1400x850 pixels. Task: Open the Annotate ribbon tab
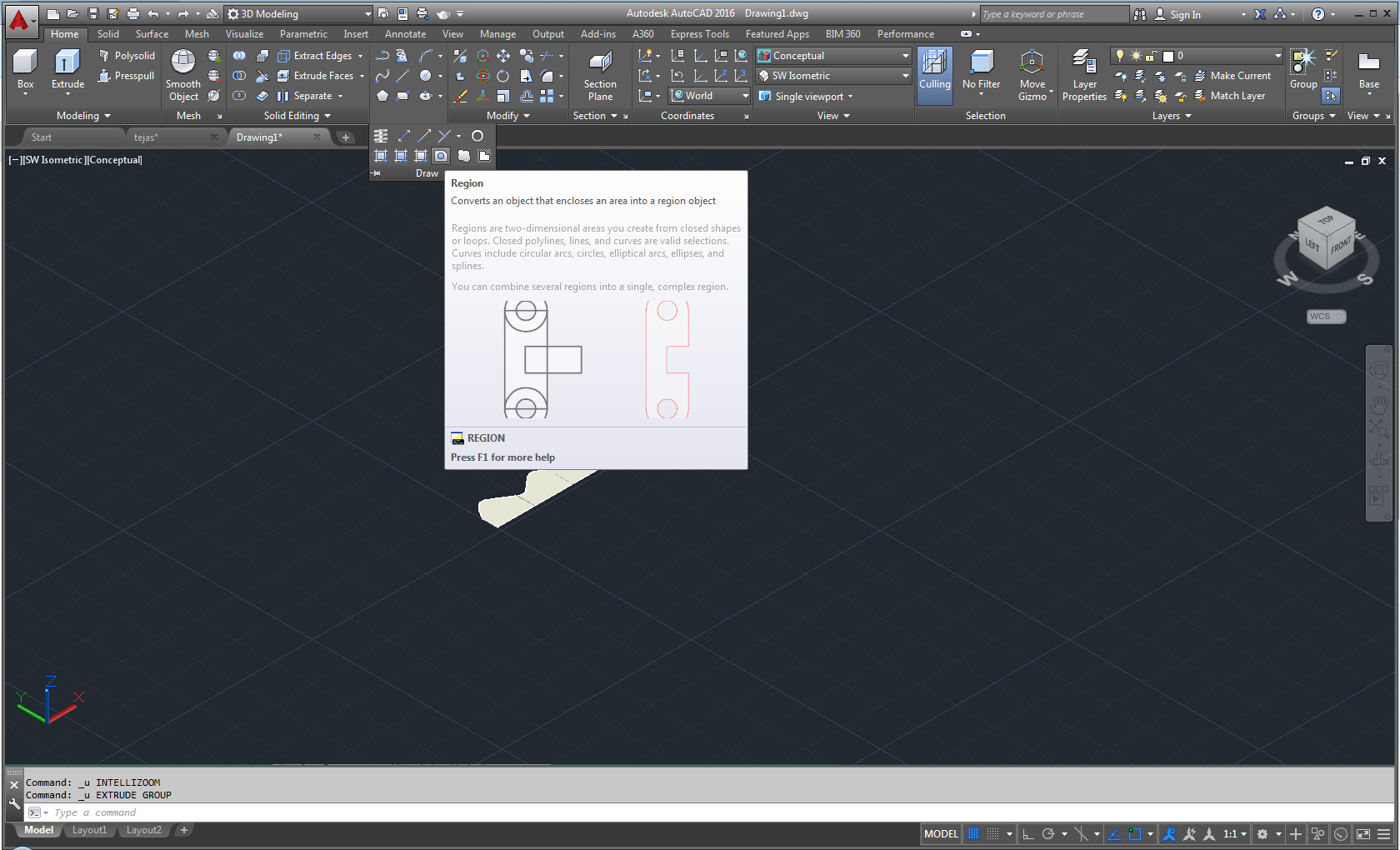405,34
